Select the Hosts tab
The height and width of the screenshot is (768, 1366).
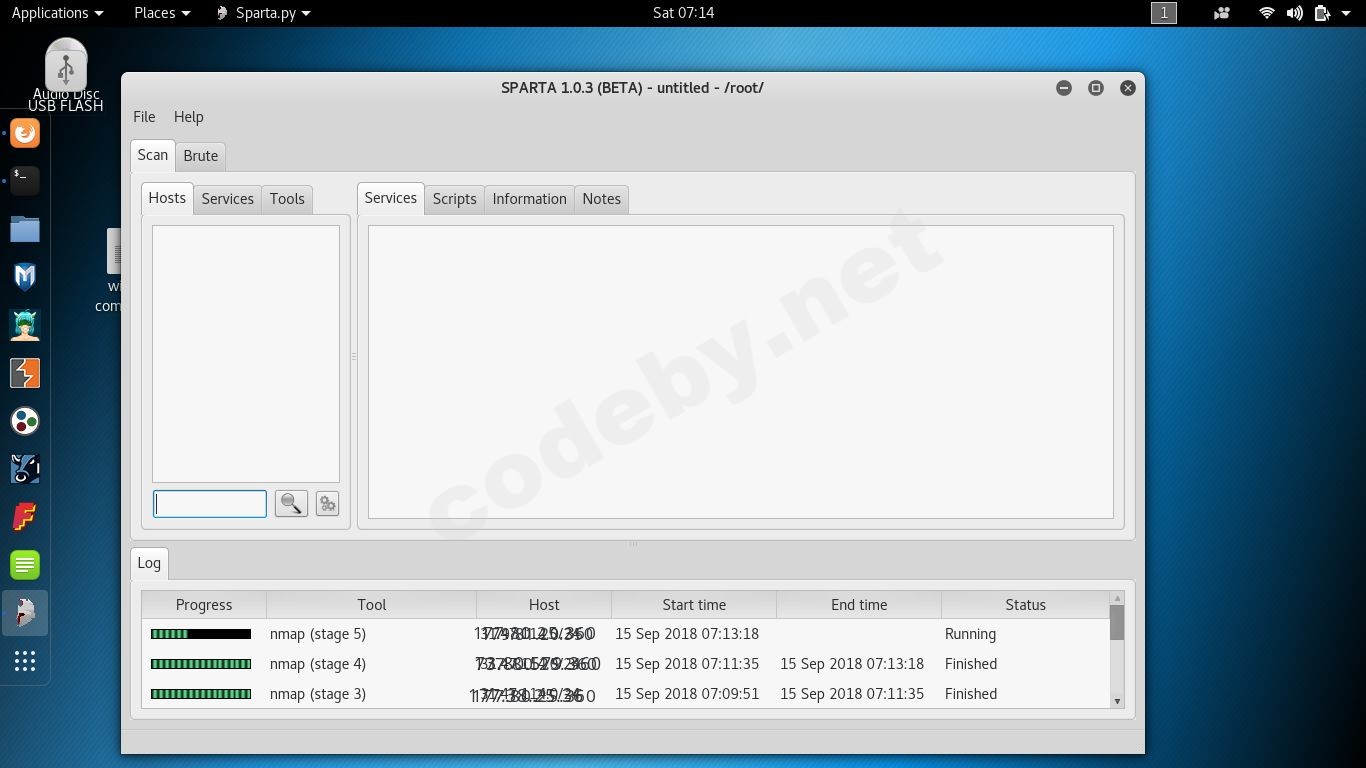(167, 198)
